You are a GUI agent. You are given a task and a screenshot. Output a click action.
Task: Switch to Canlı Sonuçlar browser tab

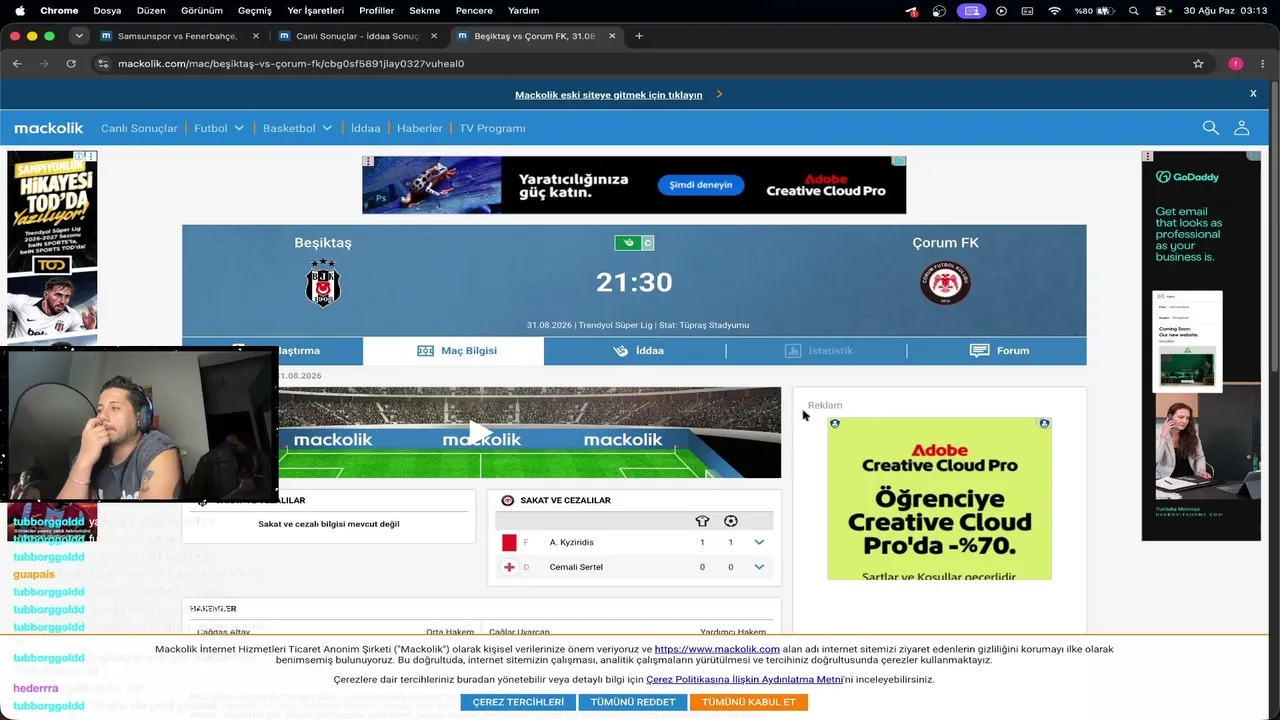(357, 36)
